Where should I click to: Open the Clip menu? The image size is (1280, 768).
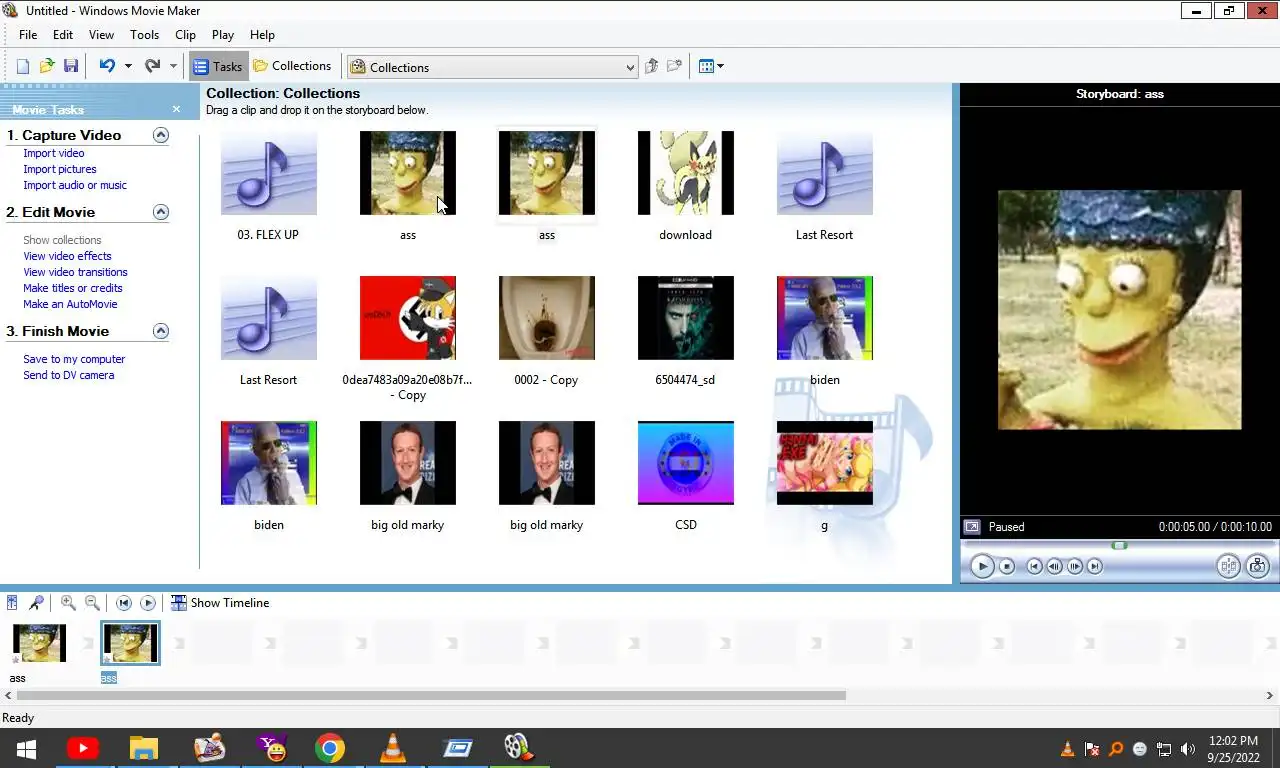pyautogui.click(x=185, y=34)
